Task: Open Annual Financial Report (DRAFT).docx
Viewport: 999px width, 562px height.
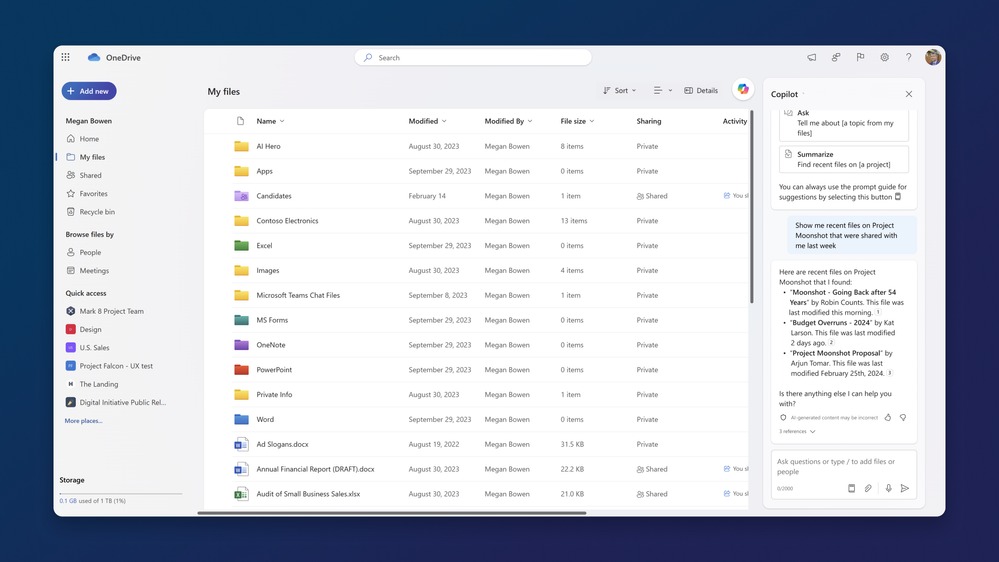Action: [315, 469]
